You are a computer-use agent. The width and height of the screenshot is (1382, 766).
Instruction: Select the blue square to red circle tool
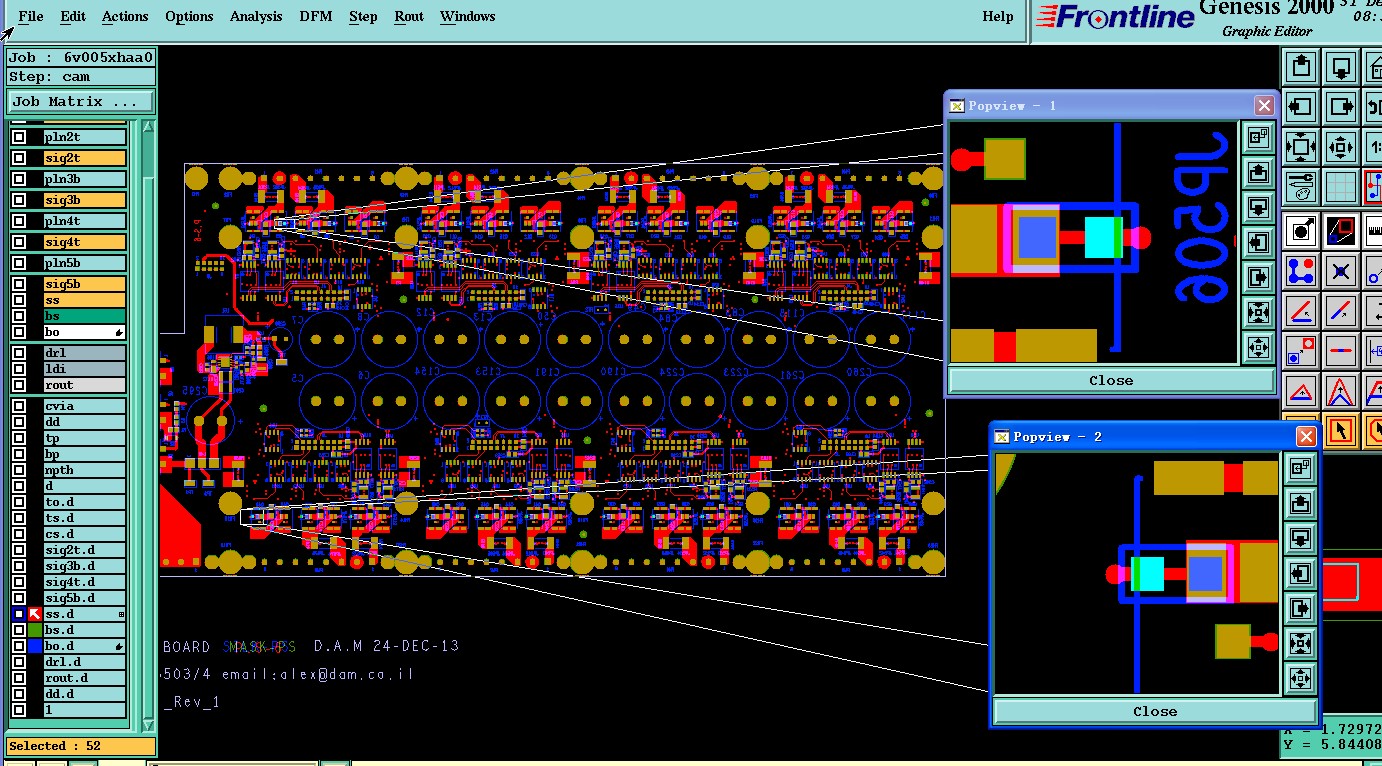[1301, 350]
